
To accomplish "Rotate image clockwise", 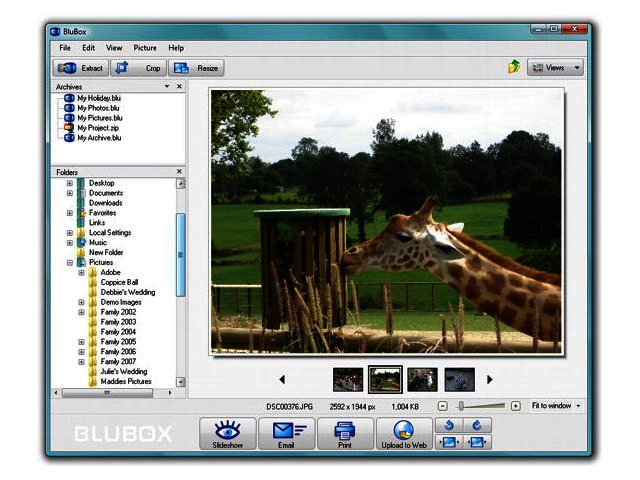I will point(475,425).
